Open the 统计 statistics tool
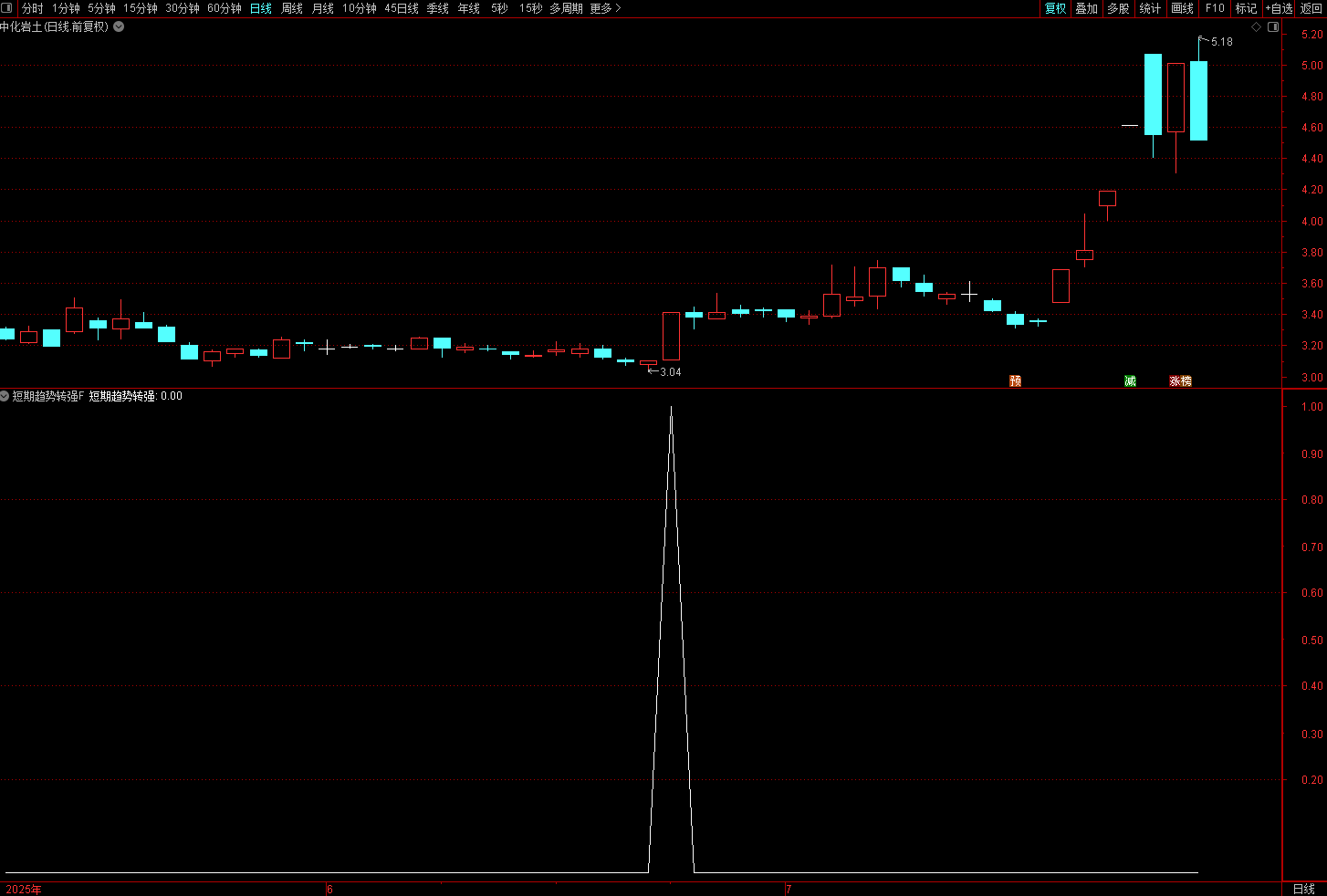The width and height of the screenshot is (1327, 896). [1150, 8]
